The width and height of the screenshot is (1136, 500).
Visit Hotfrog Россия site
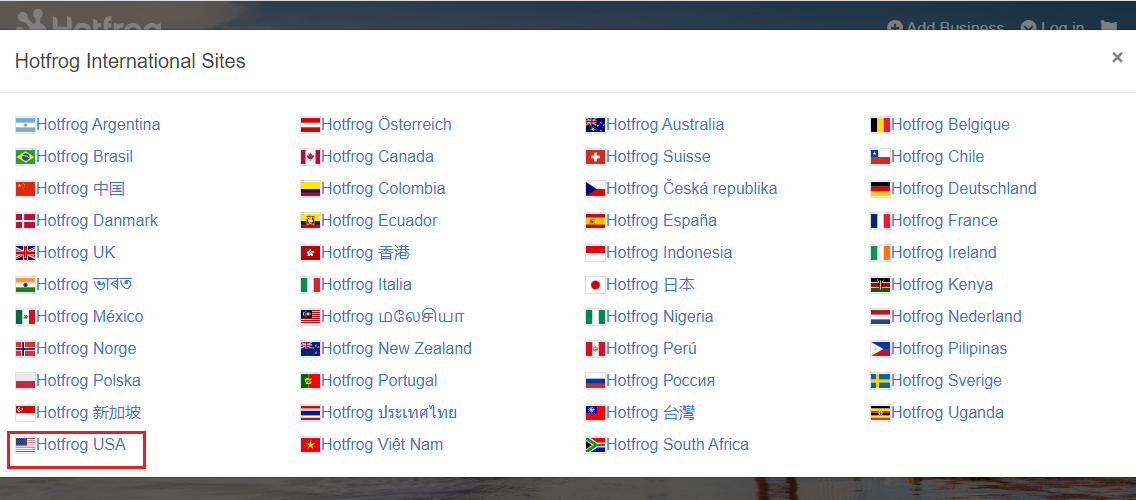pyautogui.click(x=661, y=380)
